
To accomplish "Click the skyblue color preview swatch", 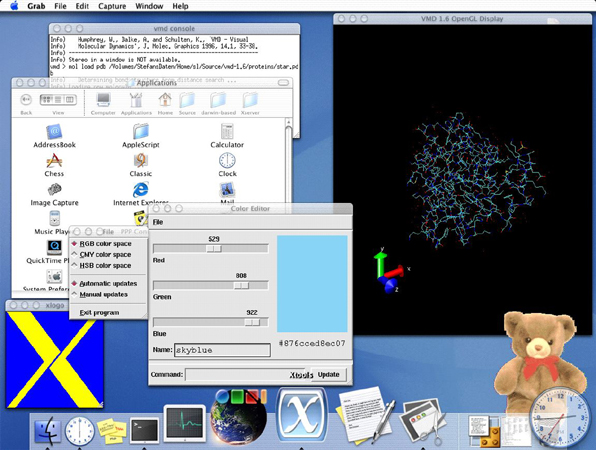I will pos(312,284).
